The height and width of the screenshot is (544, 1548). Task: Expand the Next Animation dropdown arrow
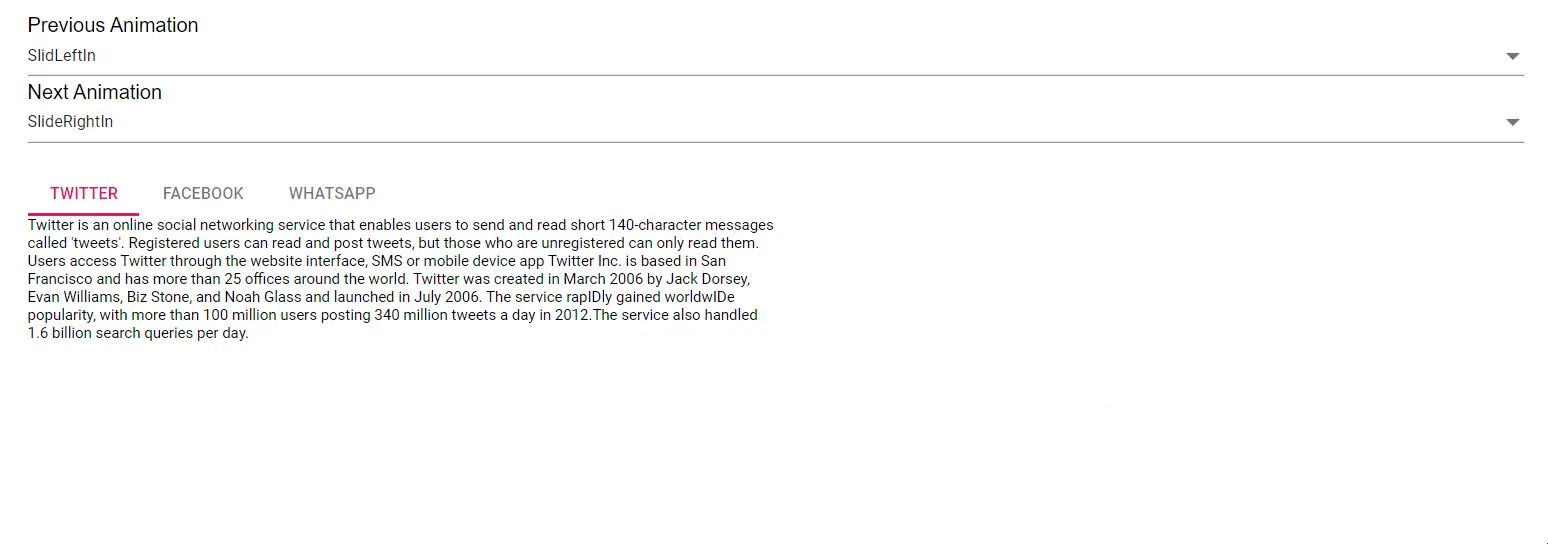pos(1512,122)
